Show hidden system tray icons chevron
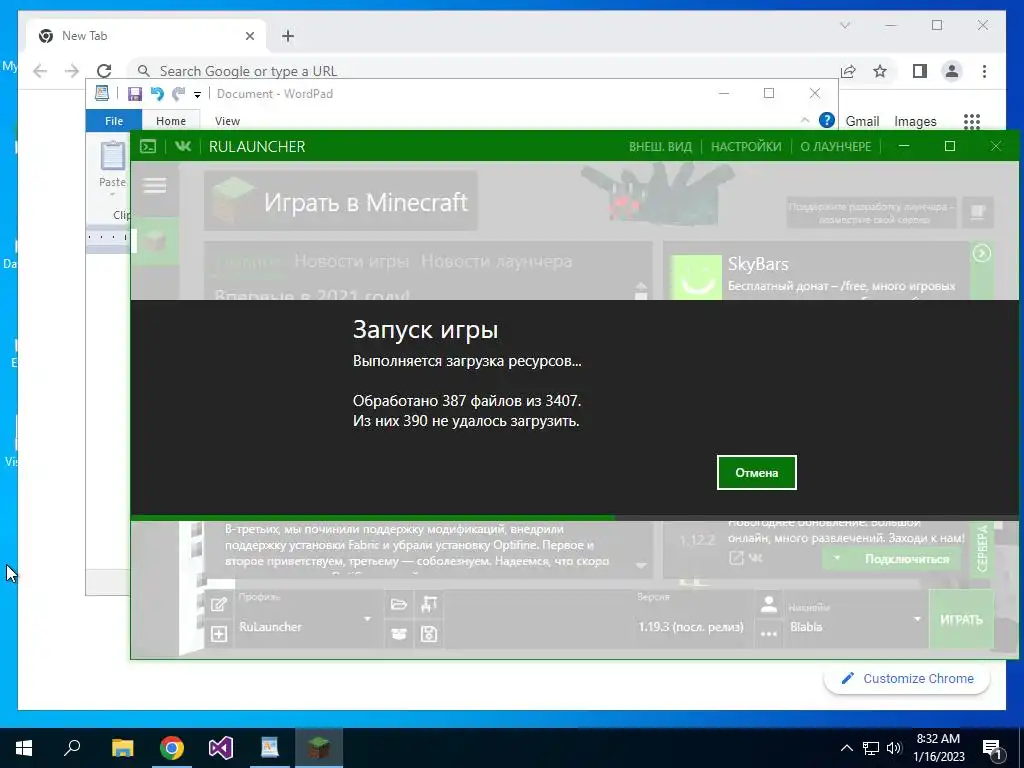The height and width of the screenshot is (768, 1024). (846, 748)
